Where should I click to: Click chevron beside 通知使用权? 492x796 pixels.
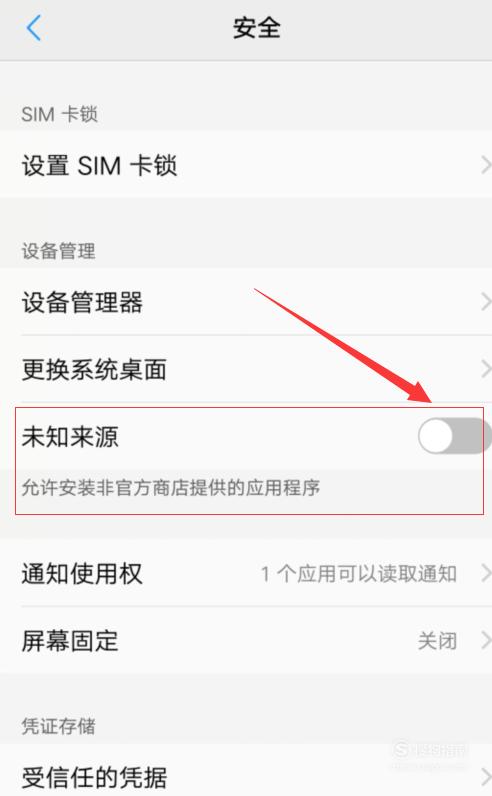pyautogui.click(x=486, y=574)
